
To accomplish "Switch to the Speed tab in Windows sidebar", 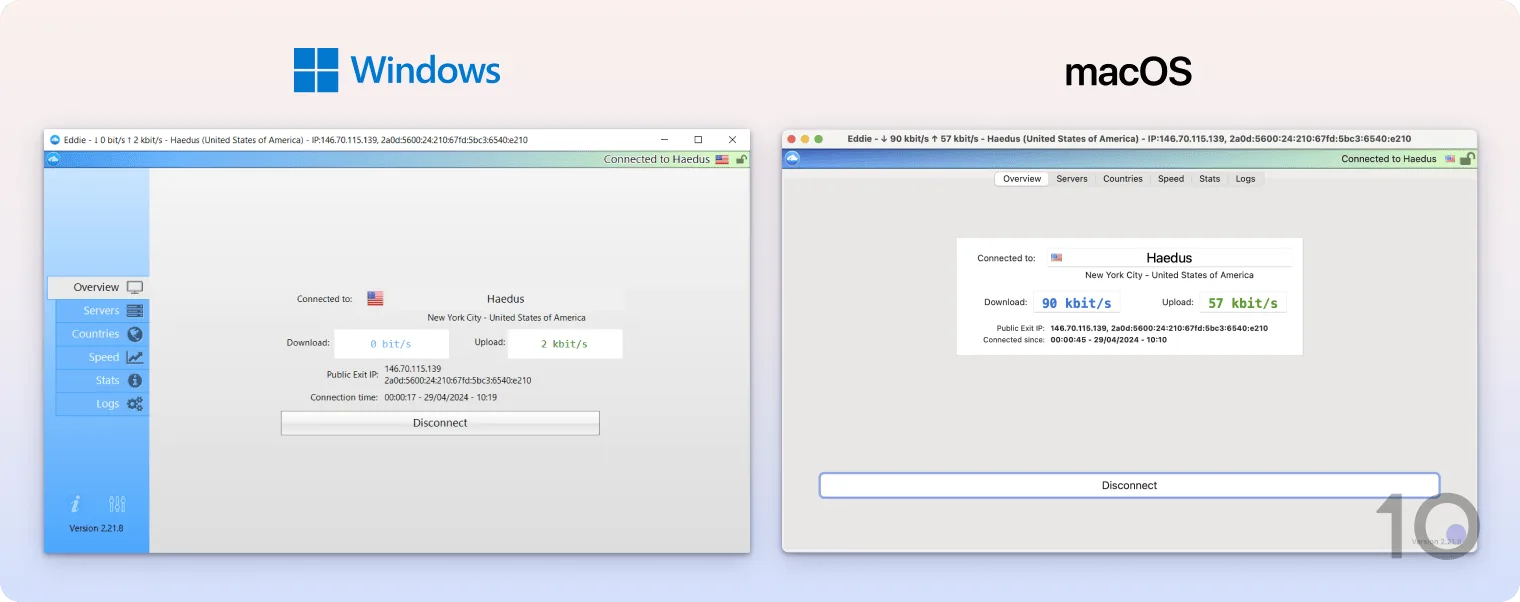I will pos(102,357).
